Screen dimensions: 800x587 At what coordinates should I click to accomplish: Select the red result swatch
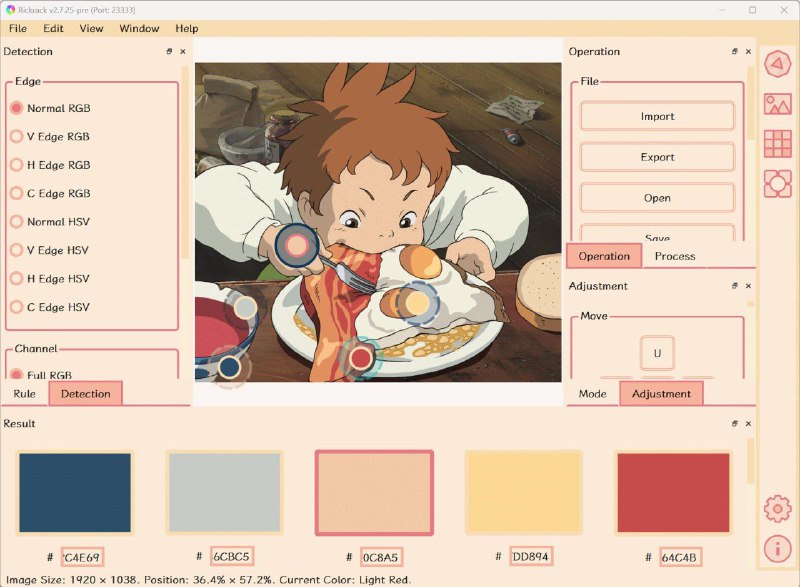pos(673,493)
